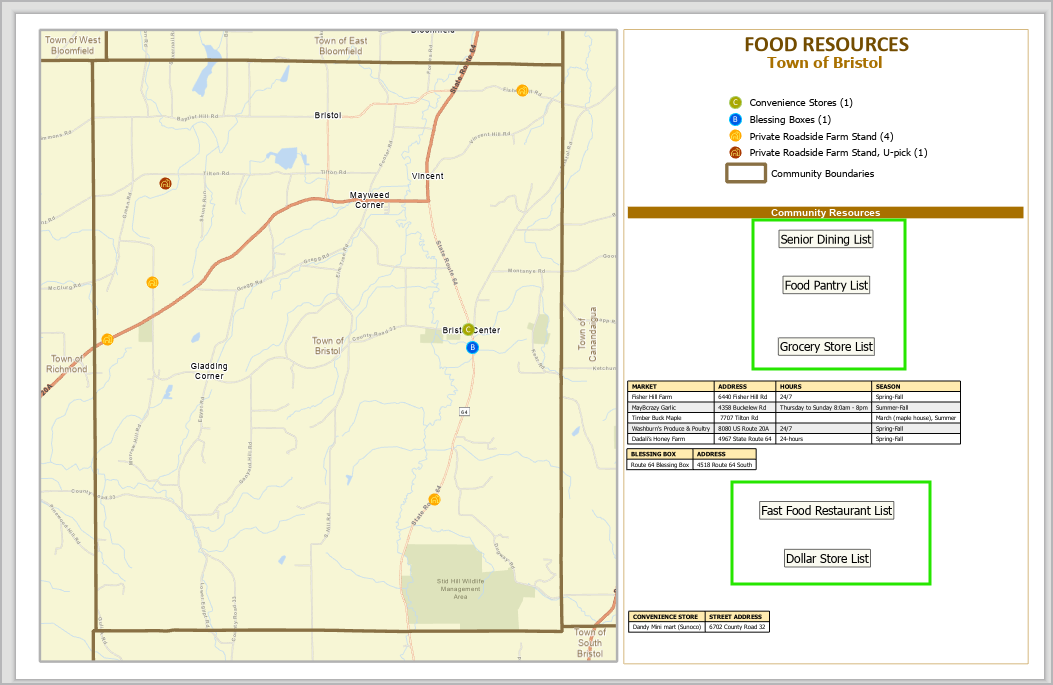The width and height of the screenshot is (1053, 685).
Task: Click the Community Resources header bar
Action: [x=825, y=212]
